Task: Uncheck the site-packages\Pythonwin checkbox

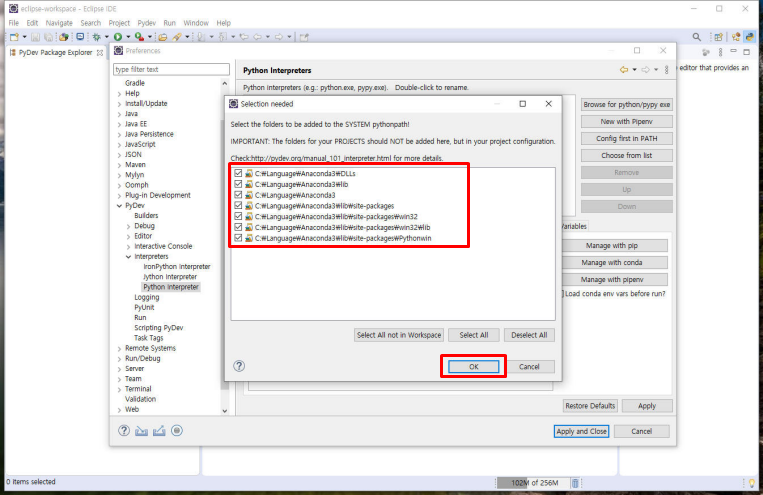Action: 238,238
